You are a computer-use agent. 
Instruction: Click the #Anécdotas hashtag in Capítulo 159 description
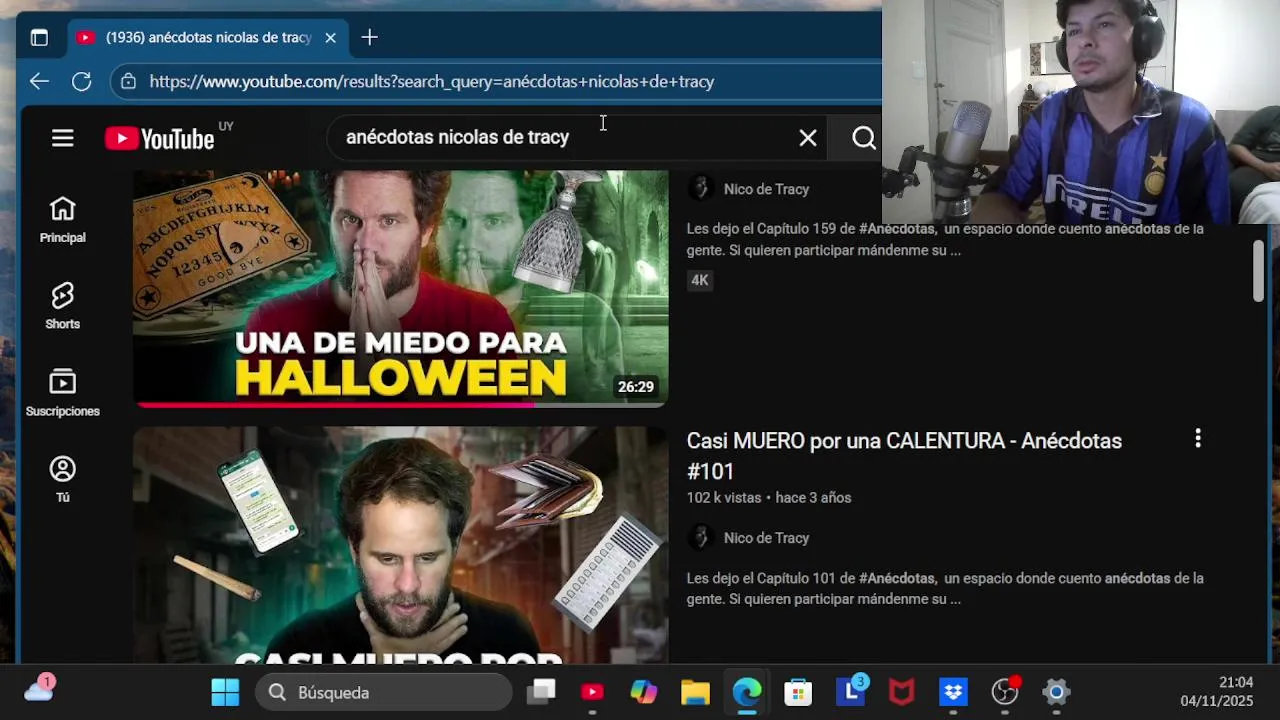(897, 229)
